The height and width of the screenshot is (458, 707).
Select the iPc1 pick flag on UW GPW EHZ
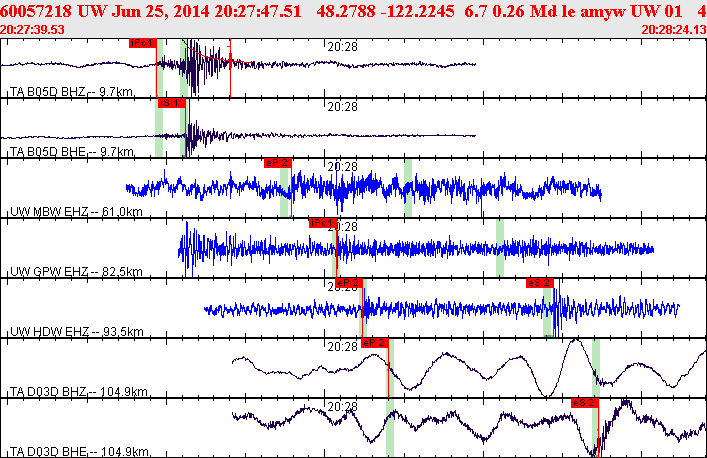tap(323, 223)
